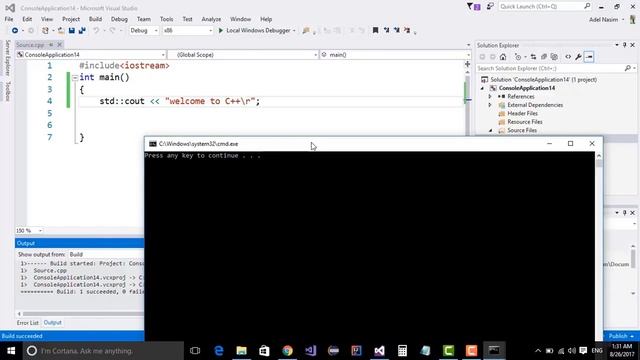The width and height of the screenshot is (640, 360).
Task: Click the Publish button in status bar
Action: click(621, 336)
